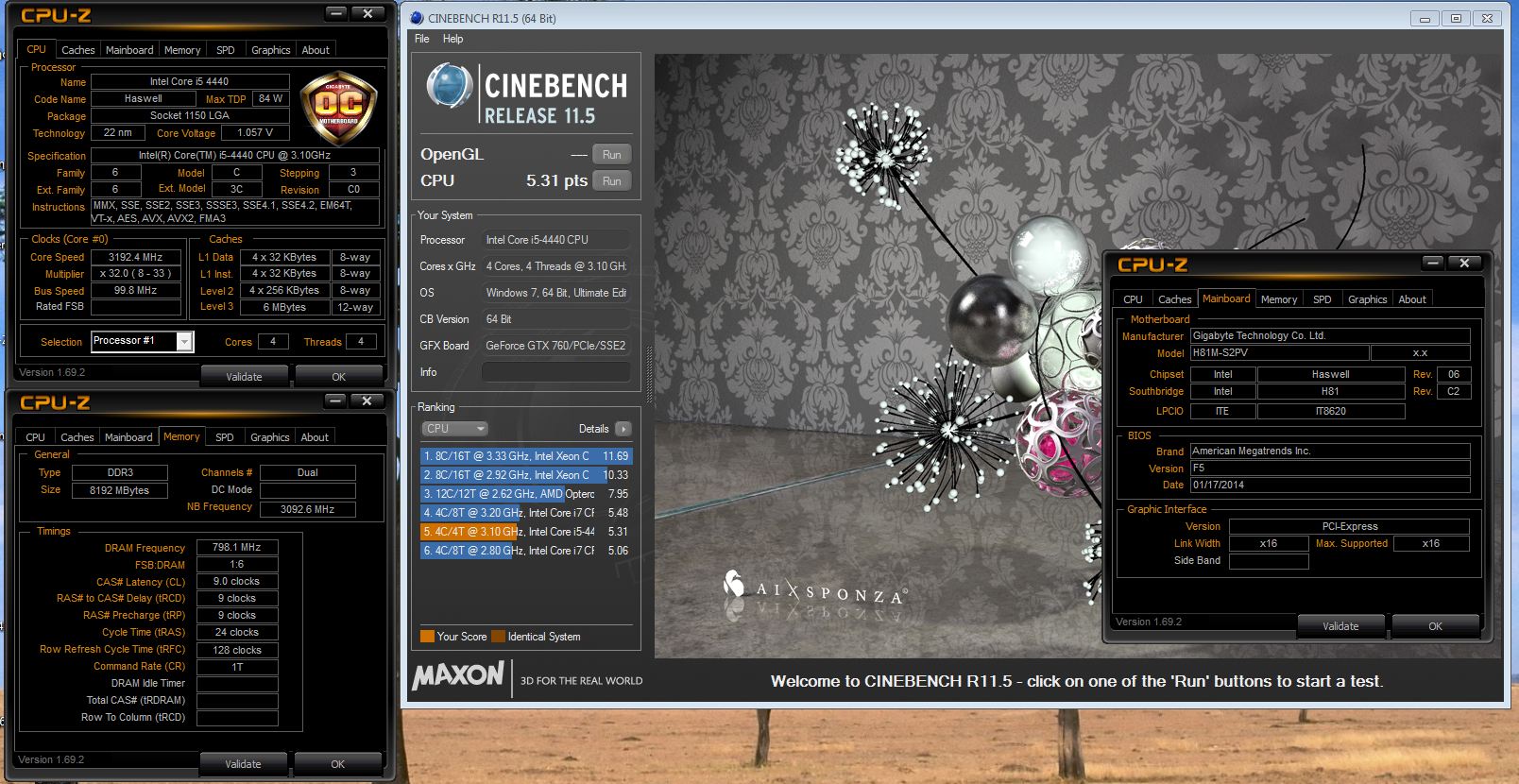Open Graphics tab in top CPU-Z
This screenshot has width=1519, height=784.
coord(271,50)
